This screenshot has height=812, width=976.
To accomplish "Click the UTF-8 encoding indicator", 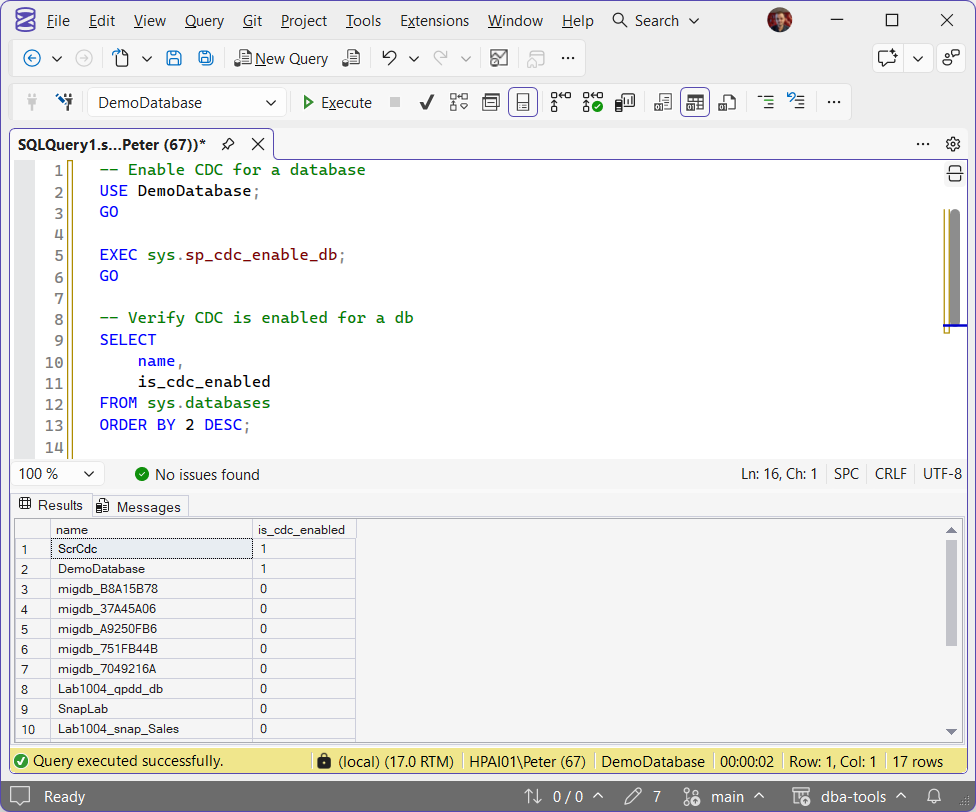I will tap(942, 474).
